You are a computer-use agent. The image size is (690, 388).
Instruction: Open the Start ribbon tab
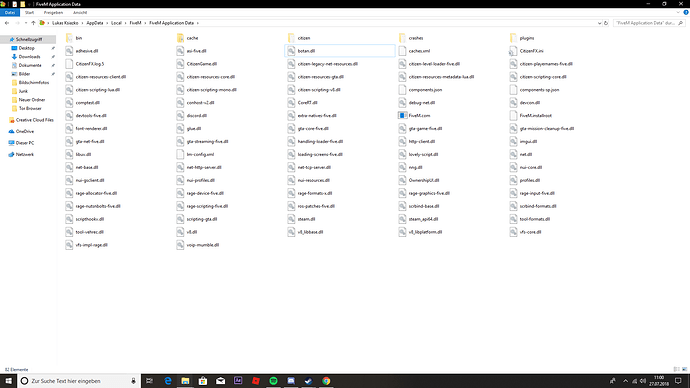tap(29, 12)
